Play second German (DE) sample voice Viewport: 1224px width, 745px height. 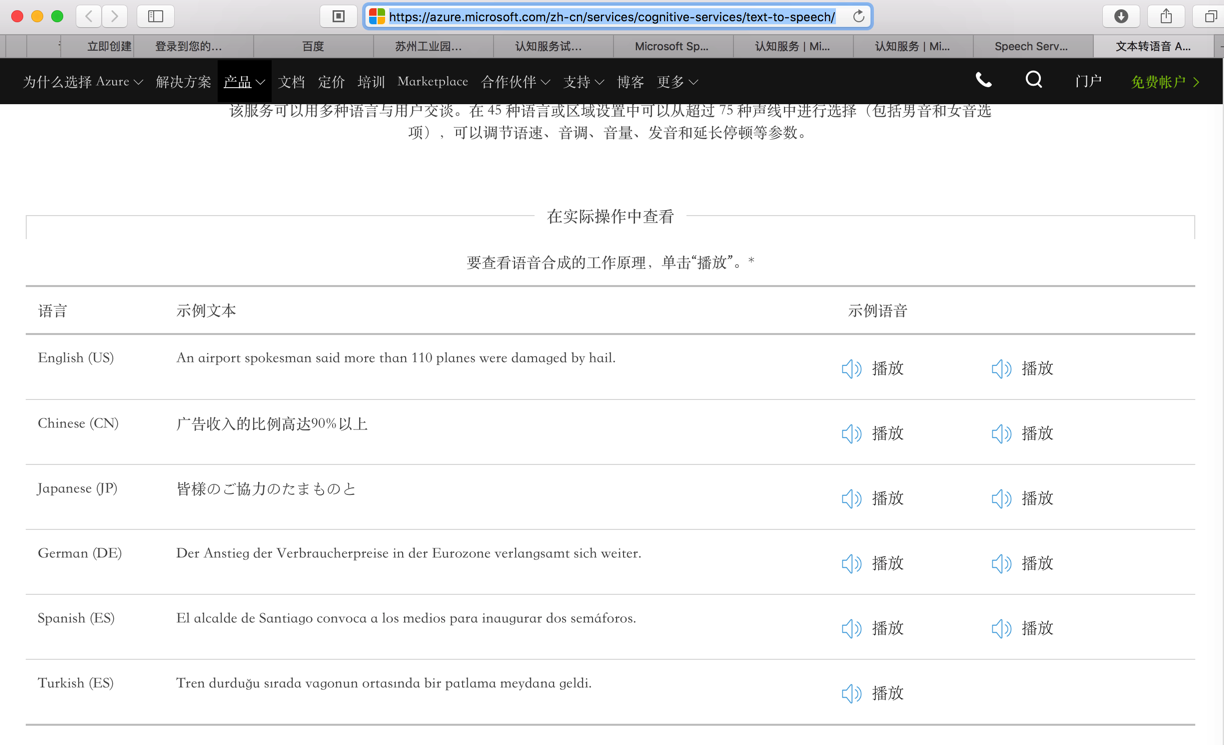tap(1022, 563)
